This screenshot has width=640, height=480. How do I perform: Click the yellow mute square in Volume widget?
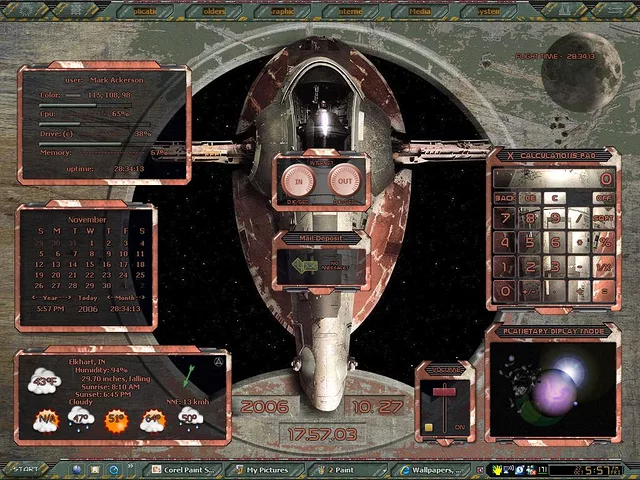tap(428, 426)
